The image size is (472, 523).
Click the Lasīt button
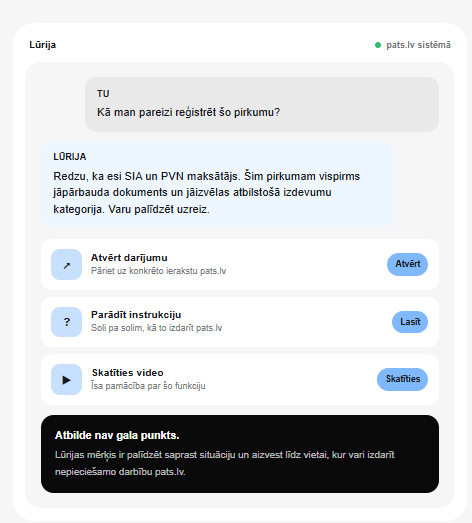pyautogui.click(x=410, y=322)
